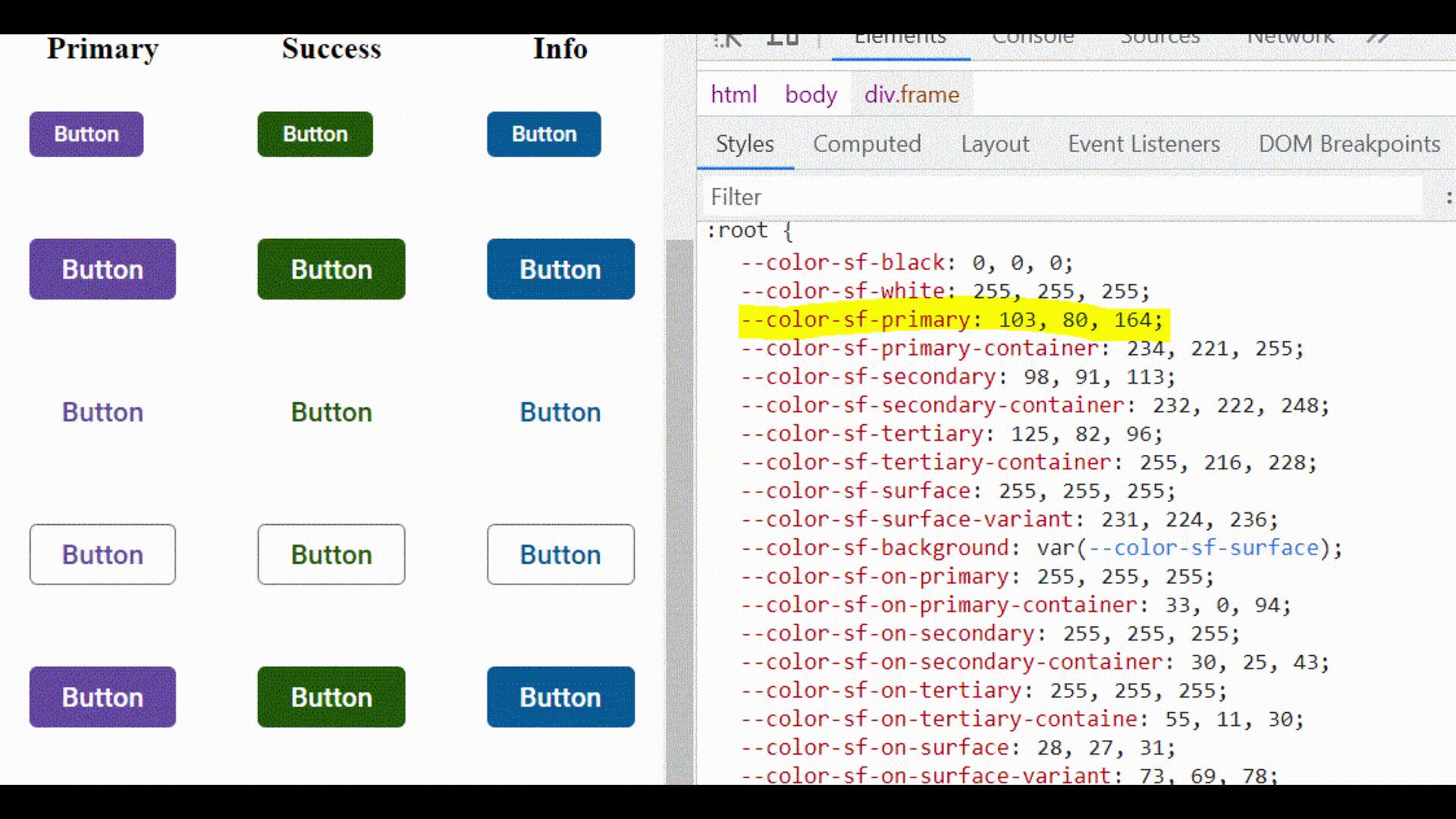Screen dimensions: 1456x819
Task: Select the body breadcrumb
Action: tap(811, 95)
